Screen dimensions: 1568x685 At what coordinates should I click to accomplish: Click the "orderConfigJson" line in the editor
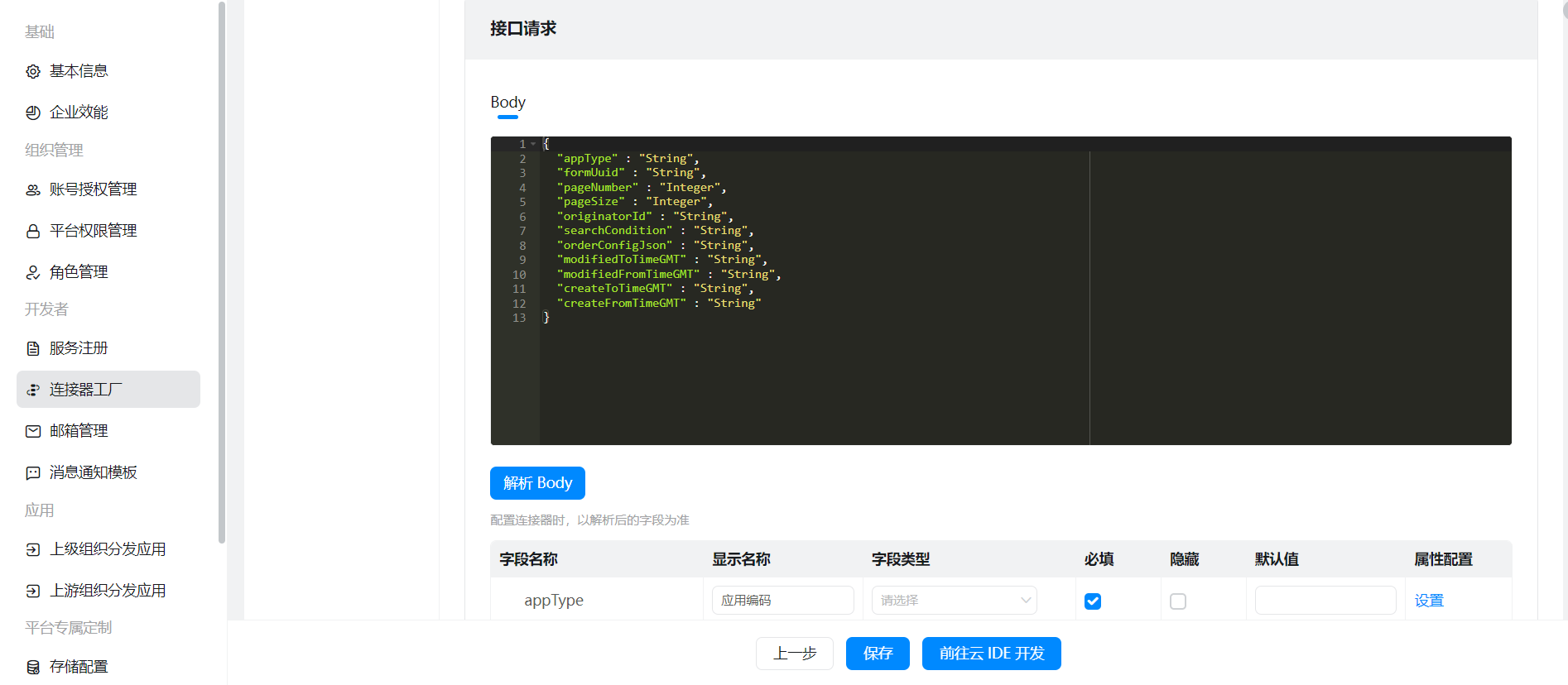point(655,246)
